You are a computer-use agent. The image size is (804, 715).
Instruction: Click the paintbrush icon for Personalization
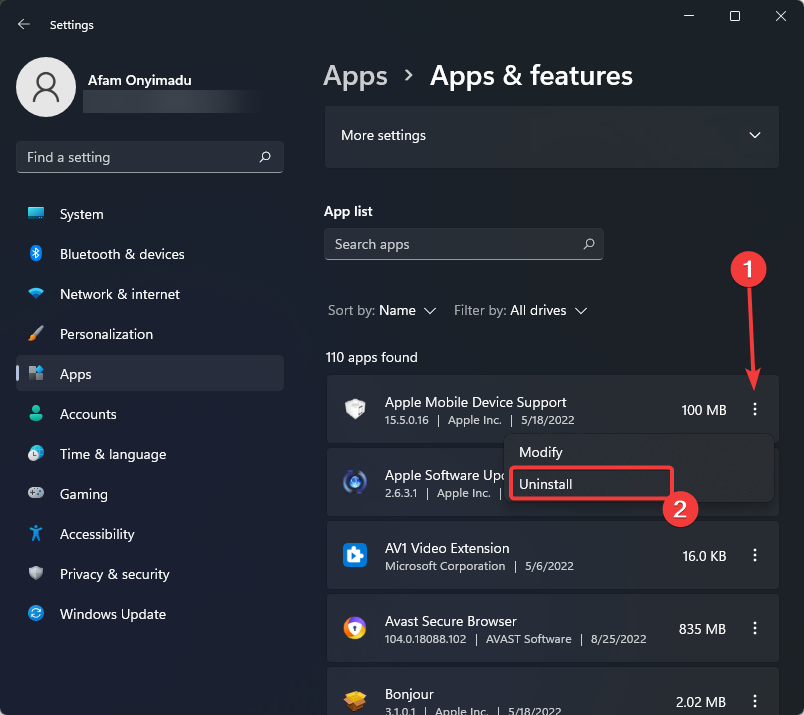(36, 333)
